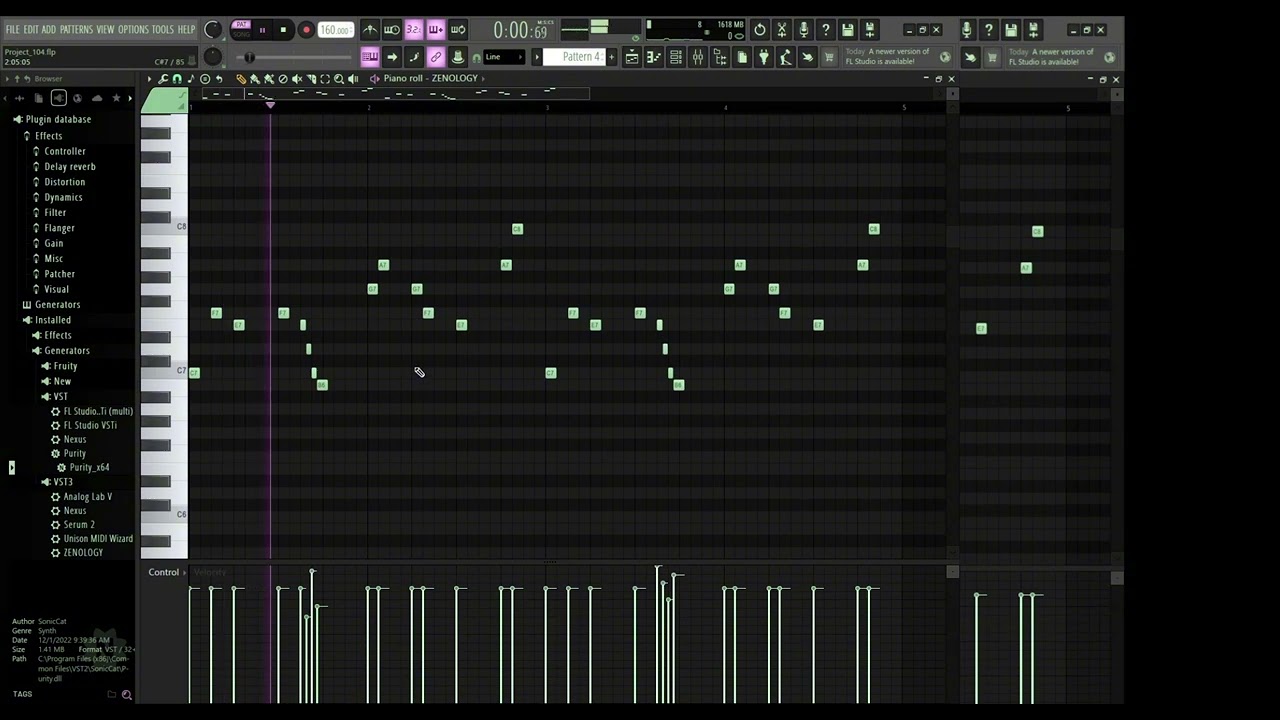
Task: Select the playback scrub speaker tool
Action: tap(353, 79)
